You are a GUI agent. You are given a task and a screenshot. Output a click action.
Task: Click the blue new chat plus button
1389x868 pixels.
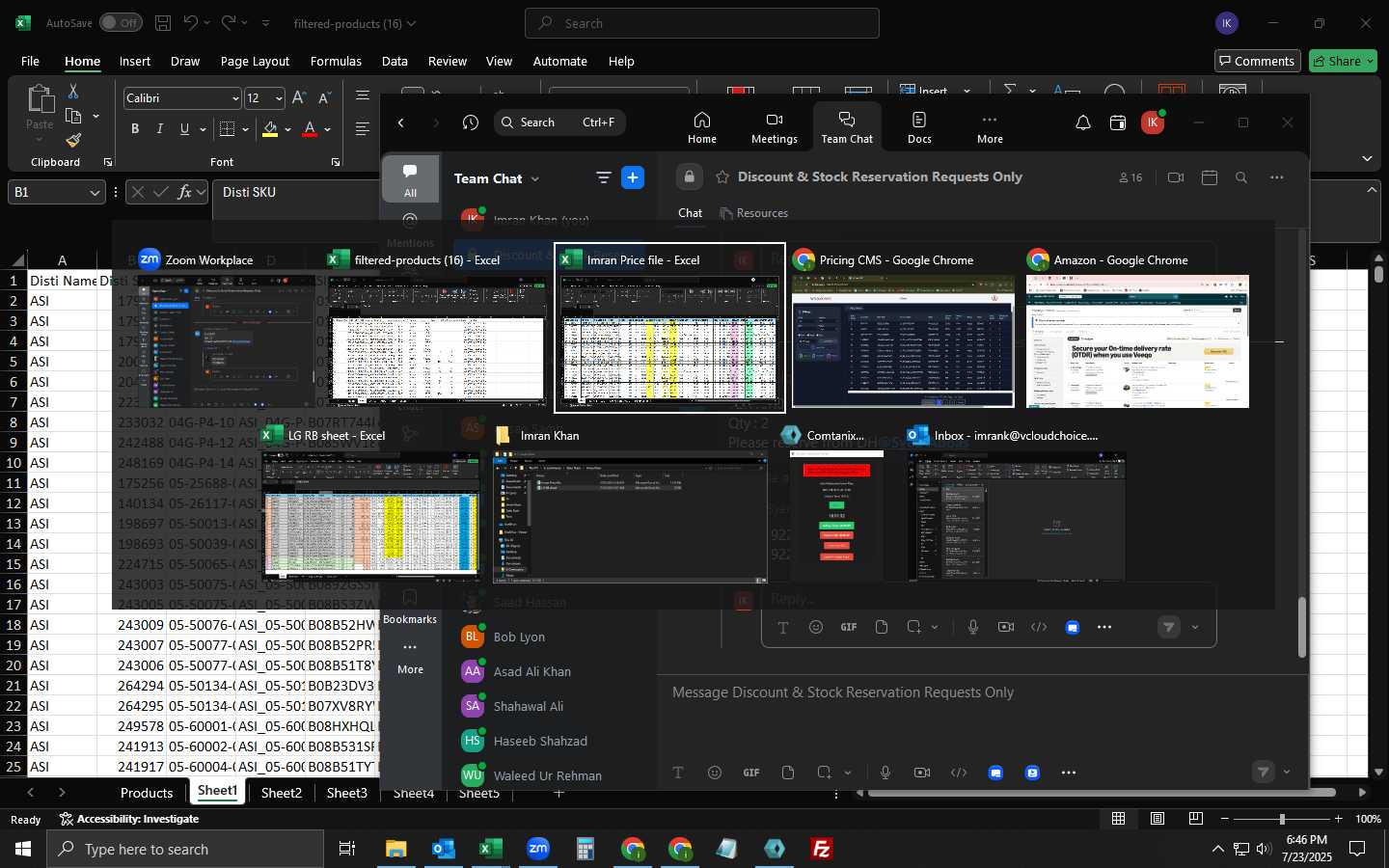(633, 177)
